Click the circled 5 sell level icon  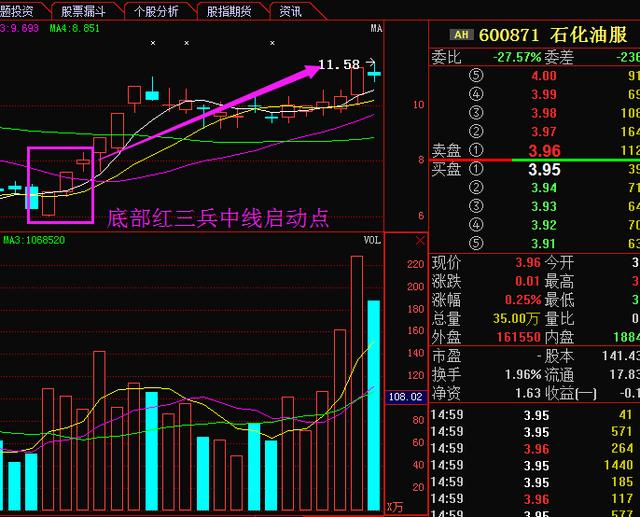[476, 75]
